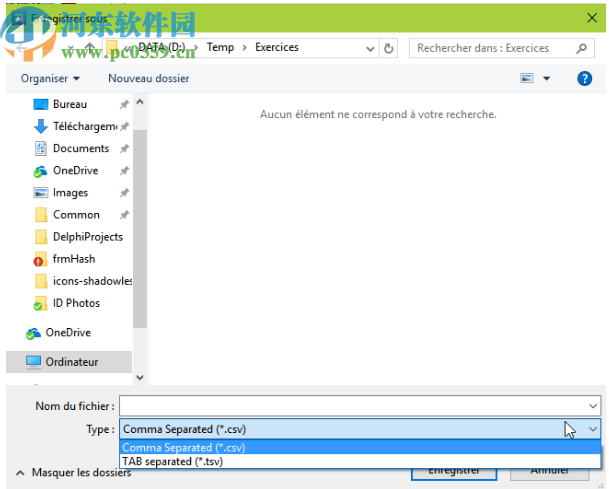Unpin Bureau using its pin icon

[x=124, y=104]
